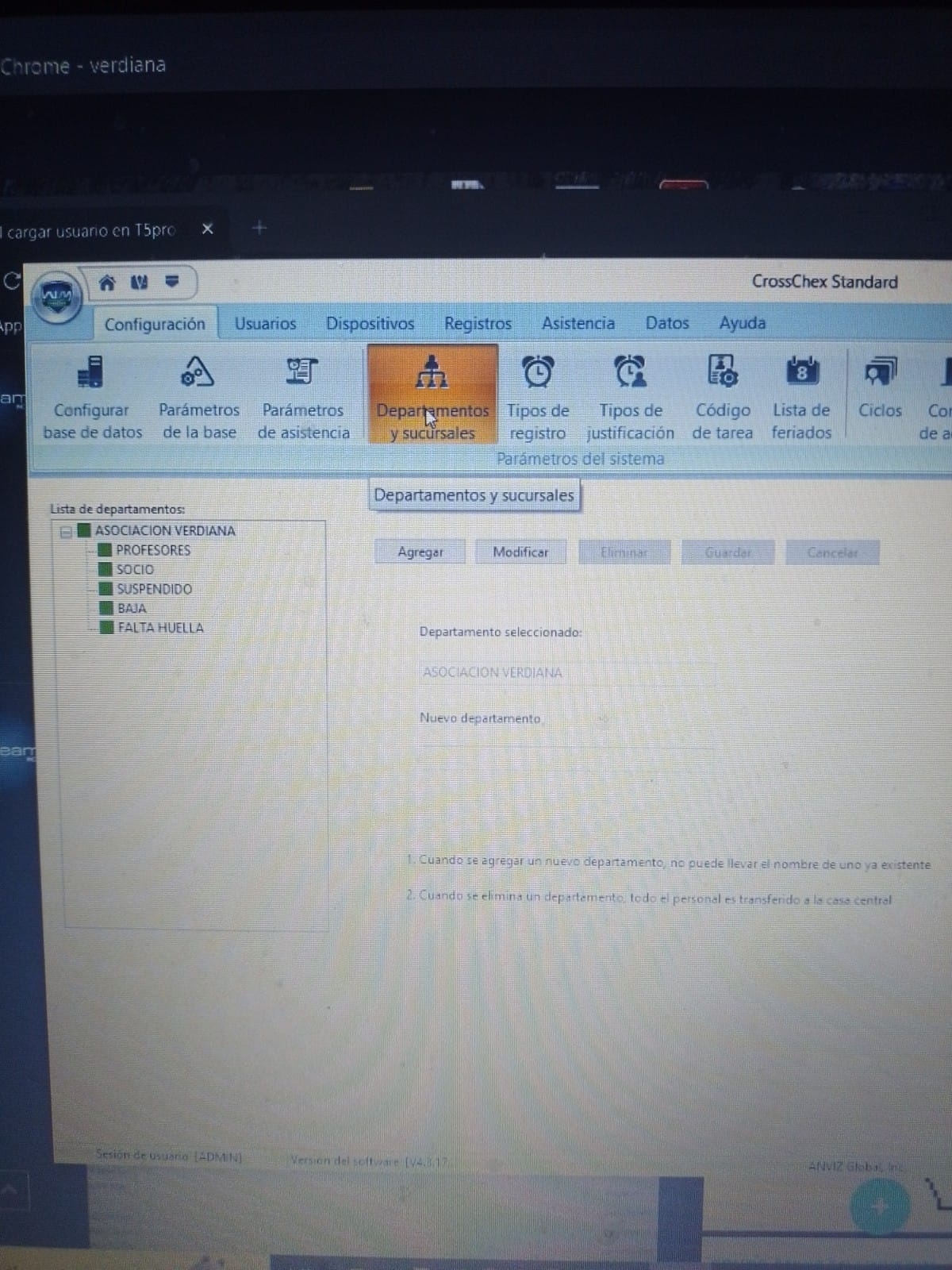Open Parámetros de la base

click(199, 397)
